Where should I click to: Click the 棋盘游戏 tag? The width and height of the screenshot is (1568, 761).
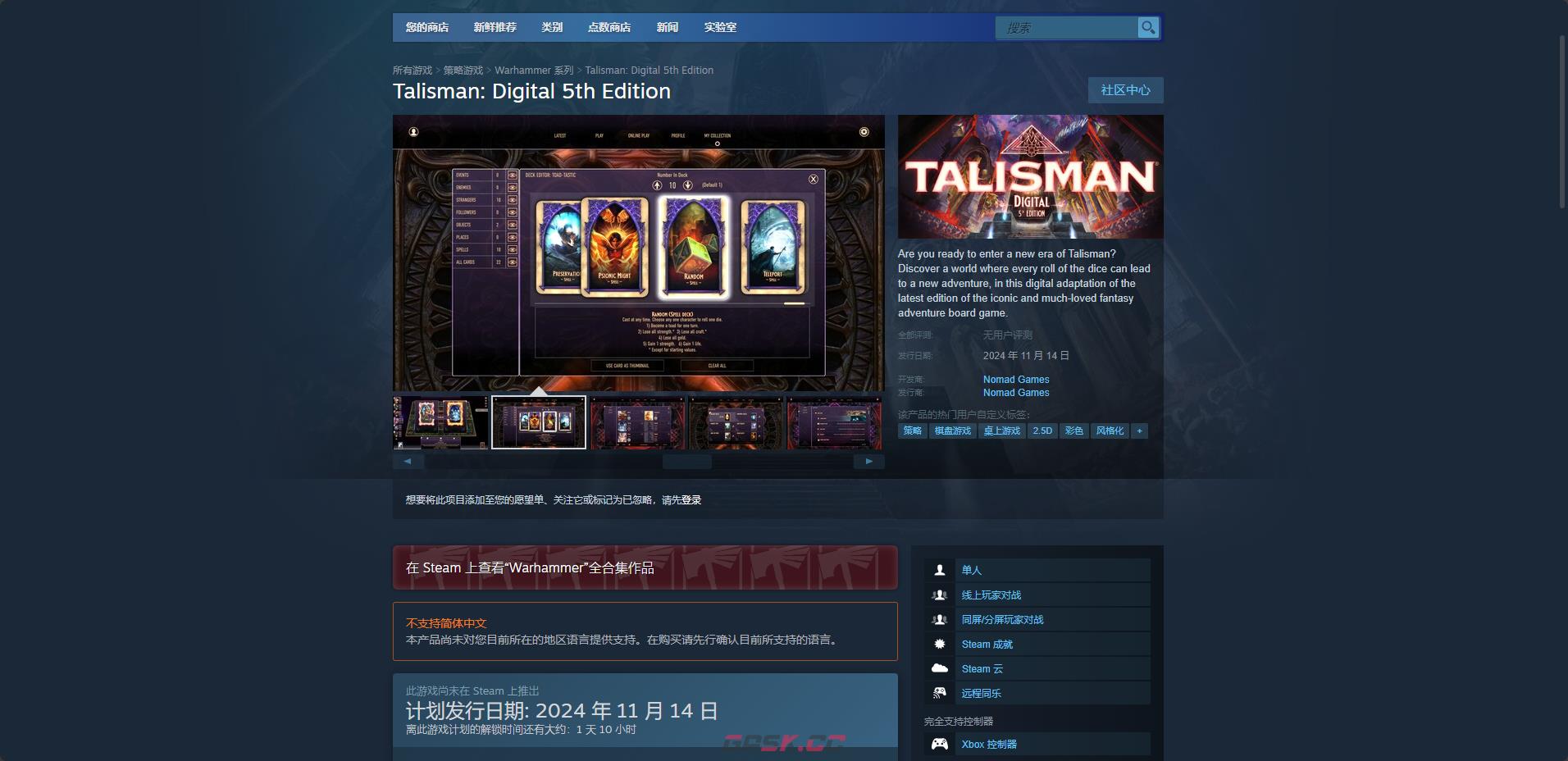point(953,431)
